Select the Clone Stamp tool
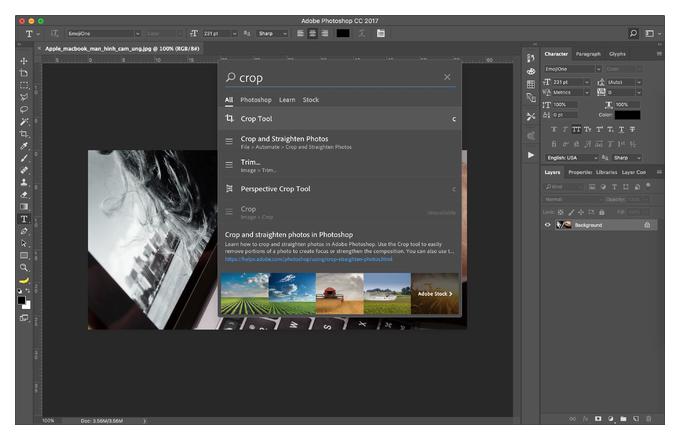Screen dimensions: 680x440 pyautogui.click(x=24, y=182)
